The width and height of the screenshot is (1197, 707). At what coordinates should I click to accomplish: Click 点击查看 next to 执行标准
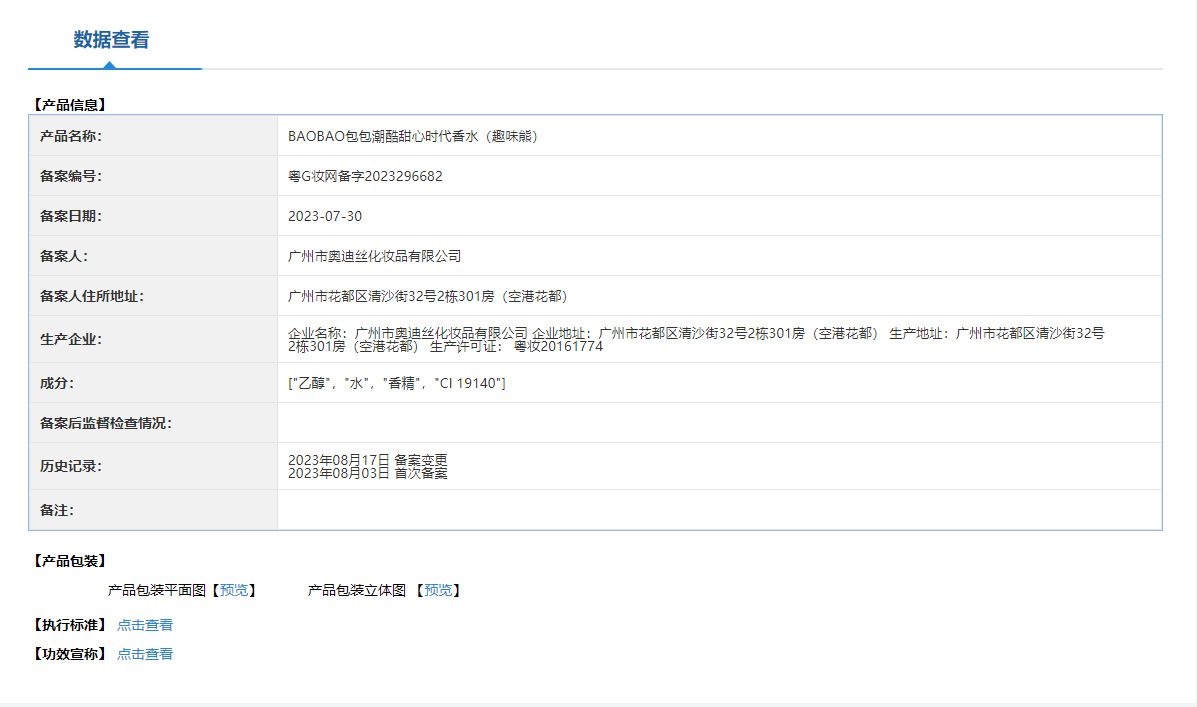pyautogui.click(x=145, y=625)
